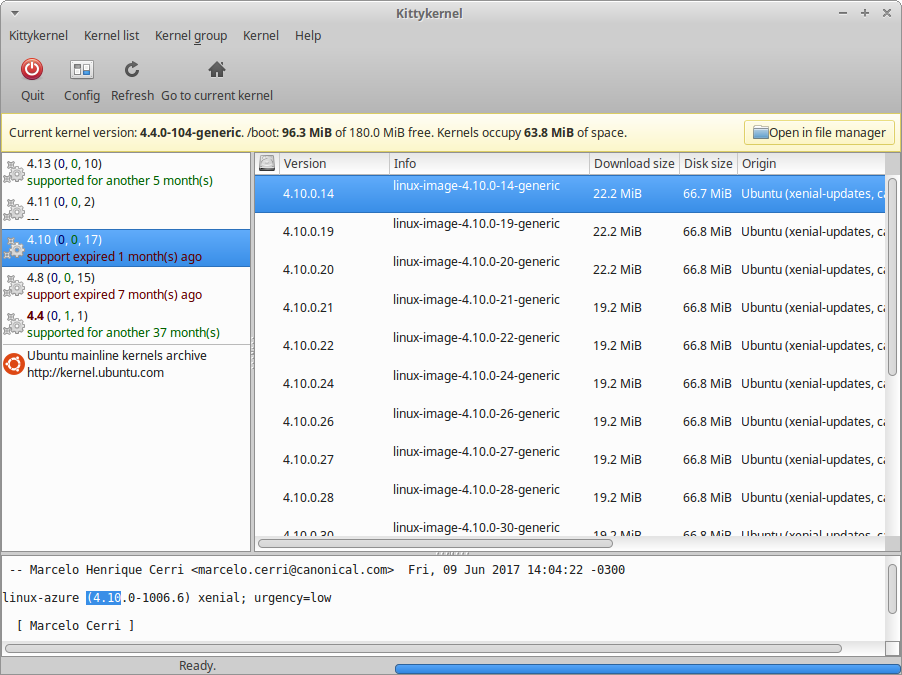
Task: Click the vertical scrollbar of kernel list
Action: 892,276
